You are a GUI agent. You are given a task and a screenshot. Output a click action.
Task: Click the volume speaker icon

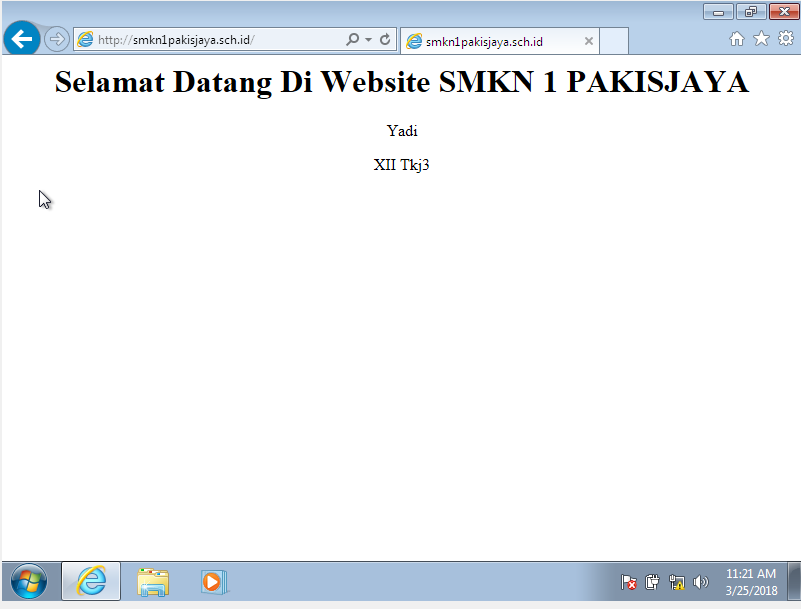point(701,582)
